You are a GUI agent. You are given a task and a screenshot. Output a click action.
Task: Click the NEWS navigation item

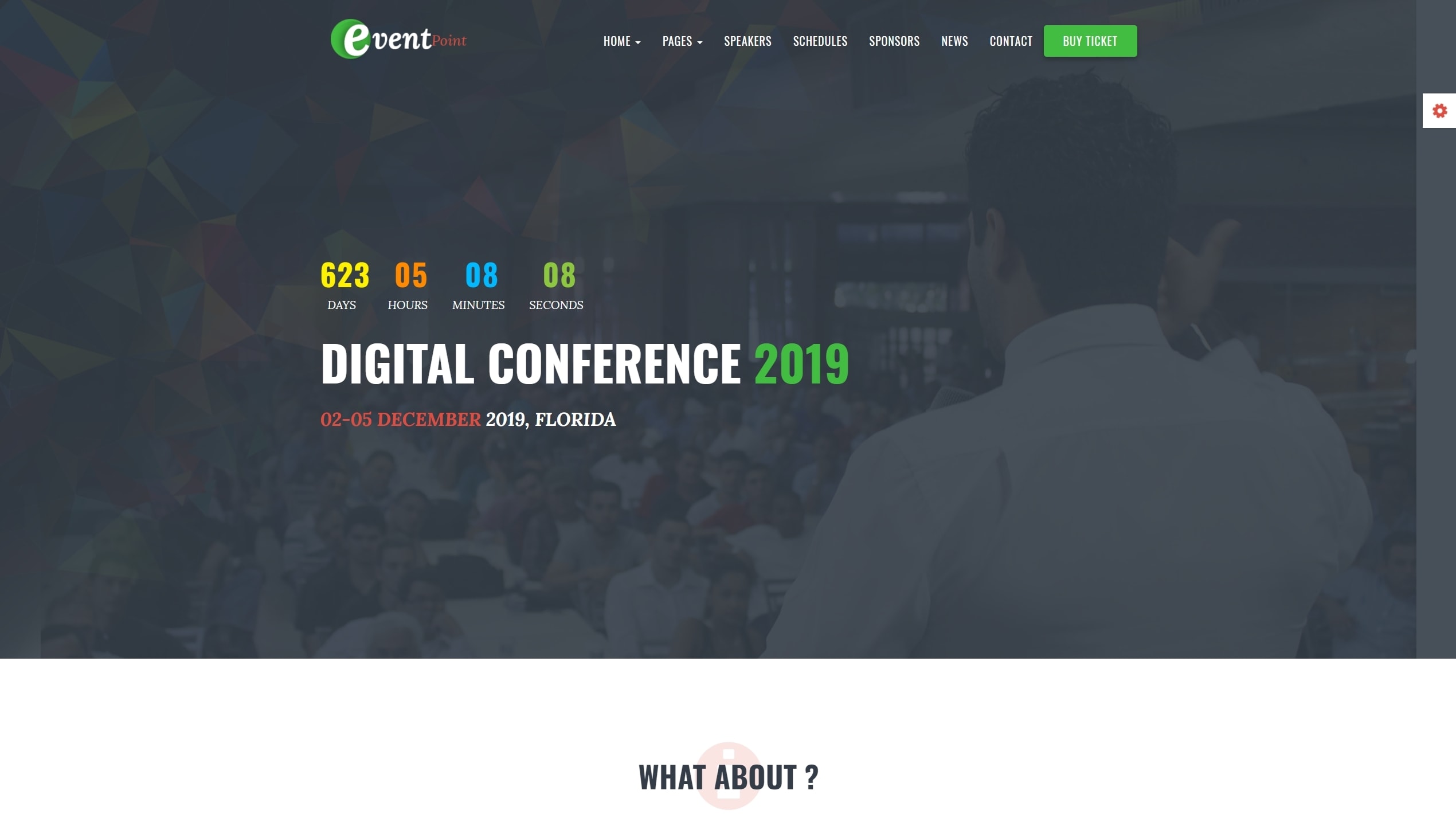click(x=955, y=40)
